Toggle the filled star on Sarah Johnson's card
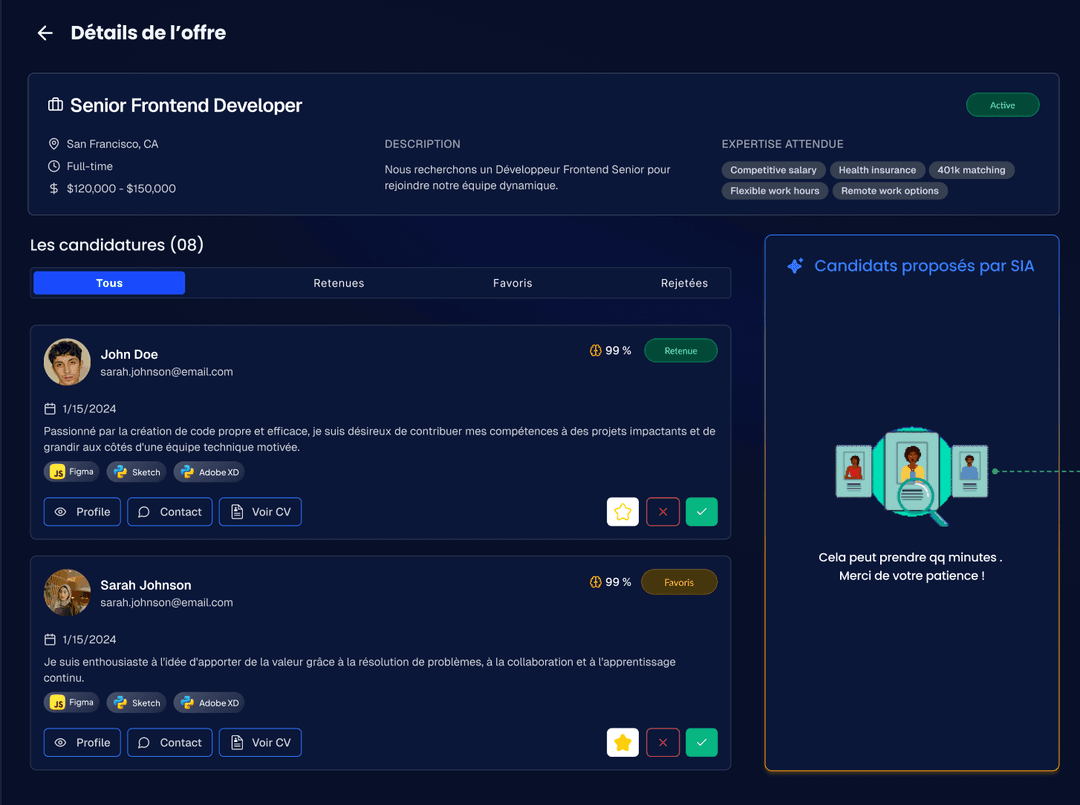Screen dimensions: 1080x805 point(622,743)
